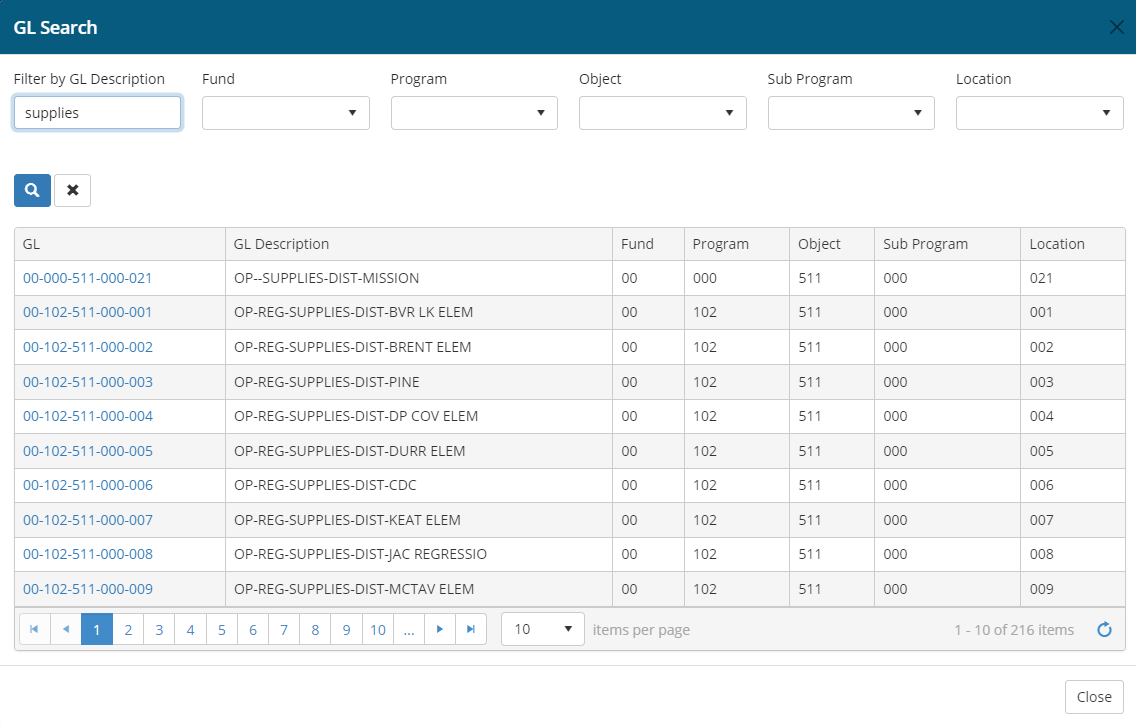Screen dimensions: 1136x726
Task: Click the blue magnifier search button
Action: [32, 190]
